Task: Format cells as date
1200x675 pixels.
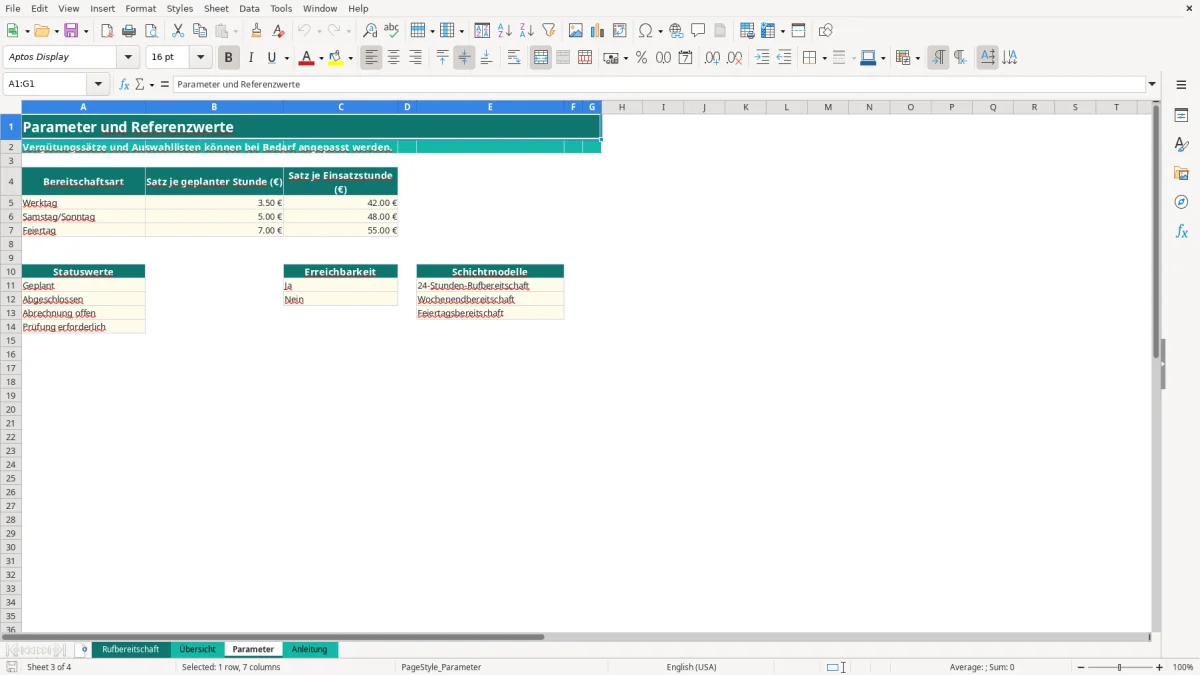Action: pos(686,58)
